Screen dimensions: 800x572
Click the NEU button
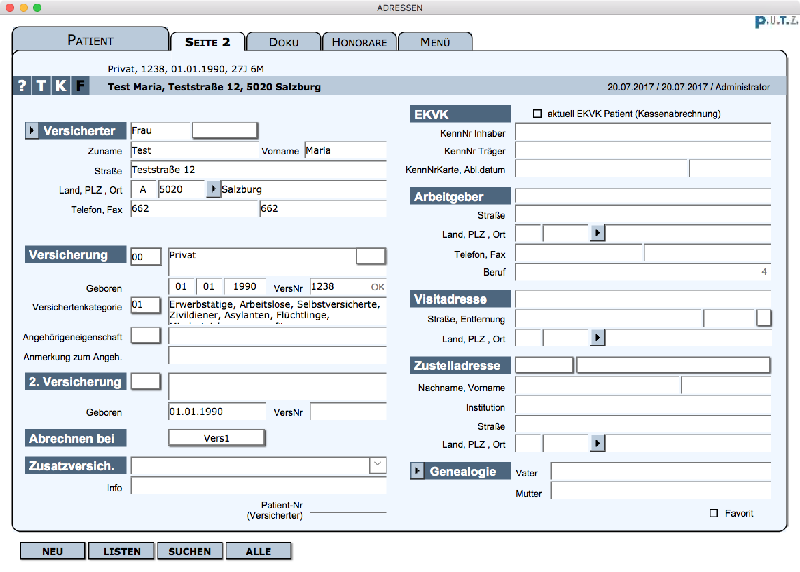(x=53, y=551)
